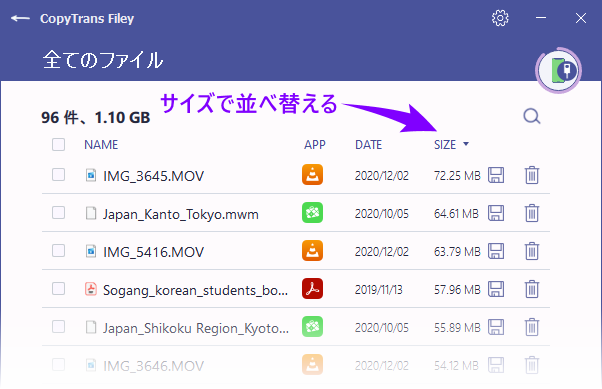Save IMG_3646.MOV to PC
Viewport: 602px width, 389px height.
click(496, 365)
